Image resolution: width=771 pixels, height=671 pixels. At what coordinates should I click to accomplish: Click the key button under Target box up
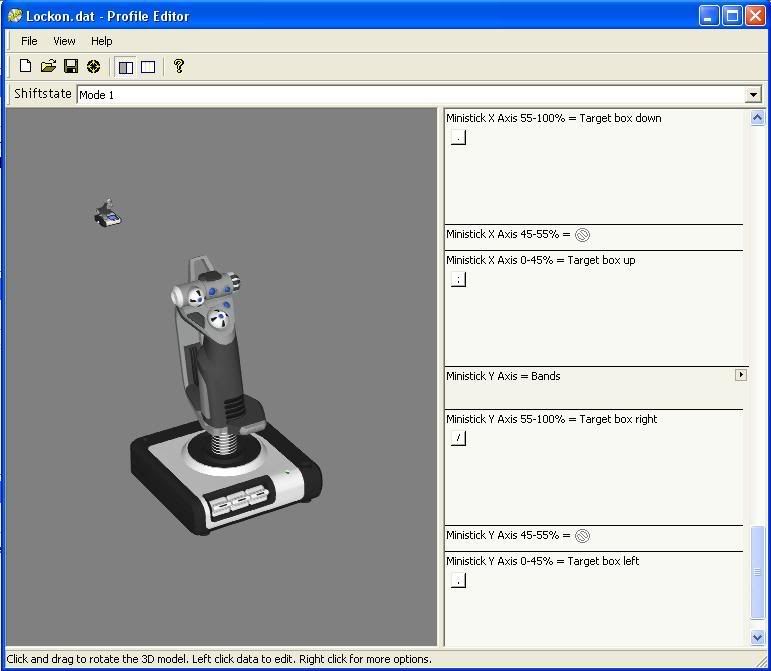(x=458, y=280)
